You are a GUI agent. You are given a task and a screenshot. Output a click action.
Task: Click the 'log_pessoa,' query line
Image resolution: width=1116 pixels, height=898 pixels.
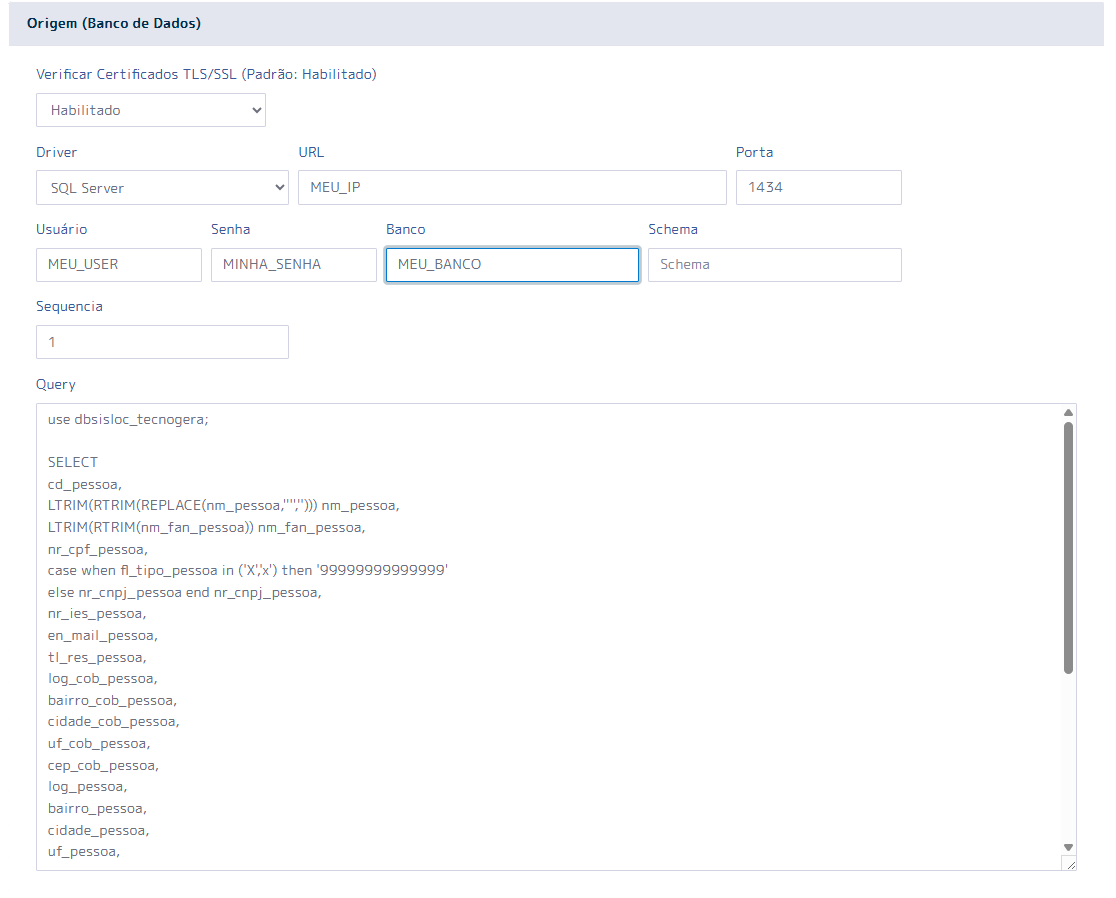pyautogui.click(x=88, y=787)
